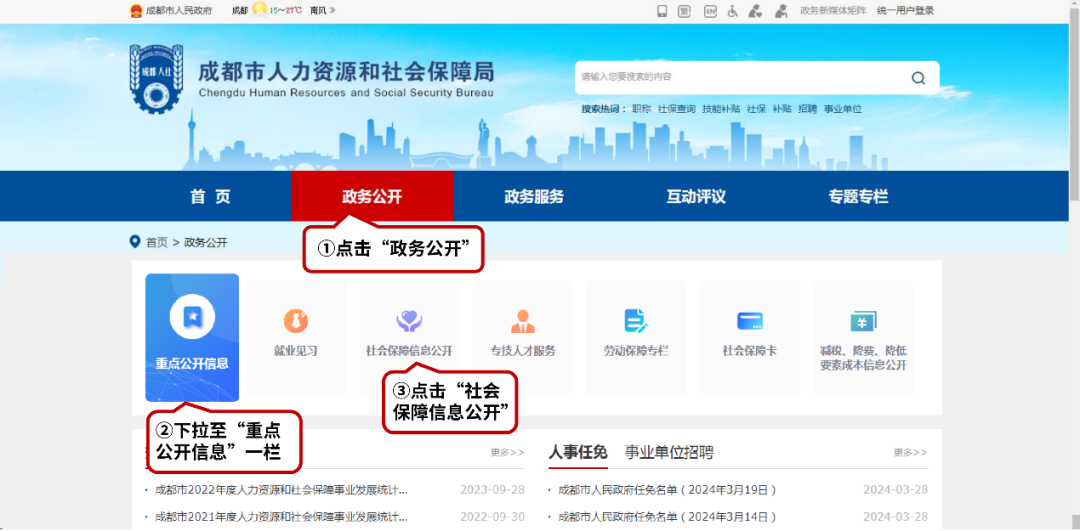Click hot search term 职称
This screenshot has width=1080, height=531.
click(x=641, y=109)
